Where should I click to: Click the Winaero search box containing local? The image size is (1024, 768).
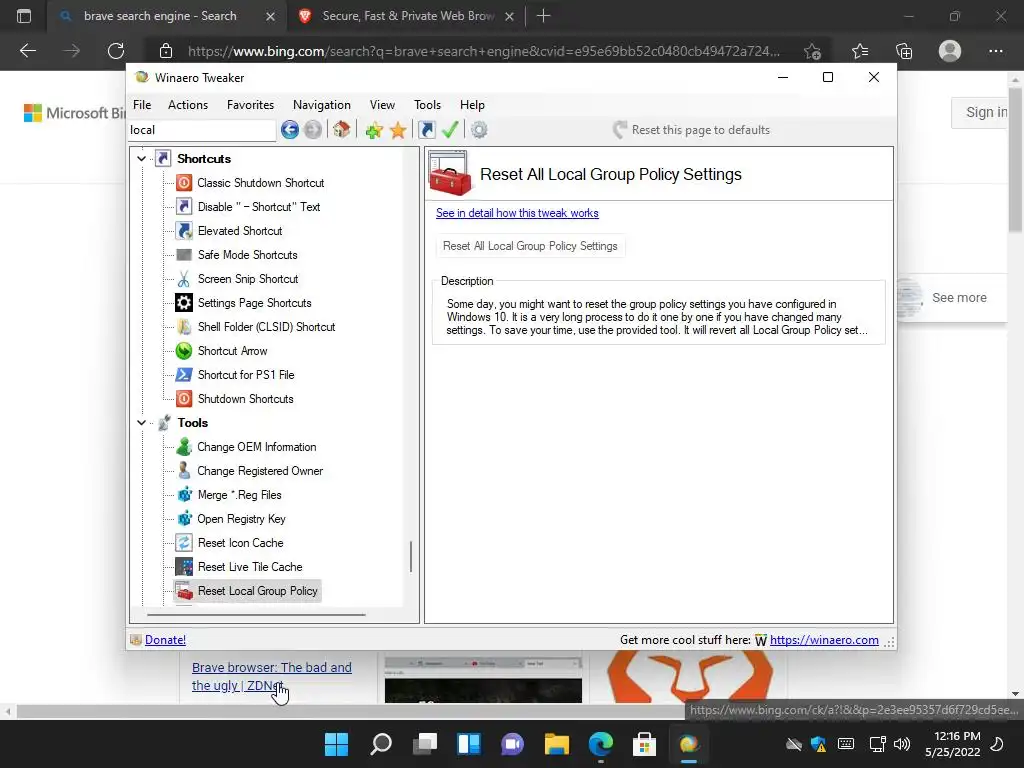click(x=202, y=130)
